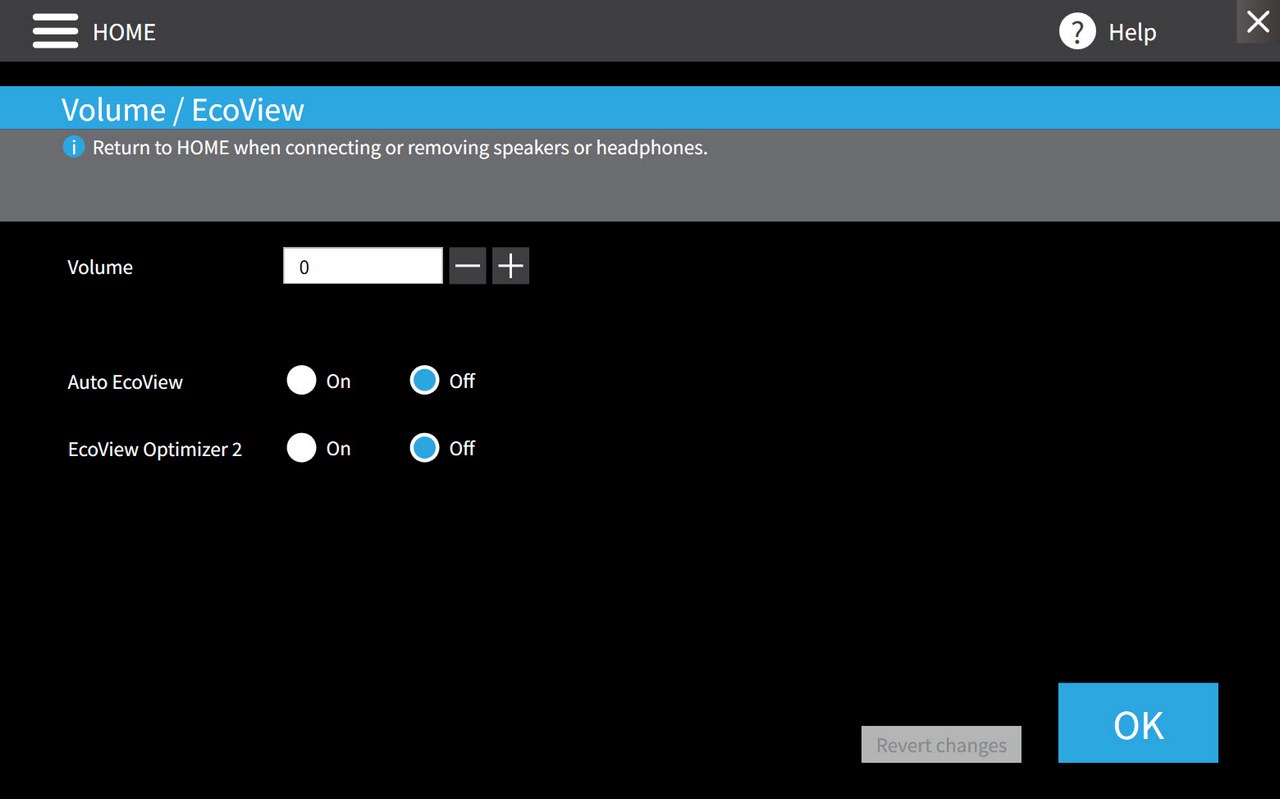This screenshot has height=799, width=1280.
Task: Click the EcoView Optimizer 2 label
Action: pyautogui.click(x=155, y=449)
